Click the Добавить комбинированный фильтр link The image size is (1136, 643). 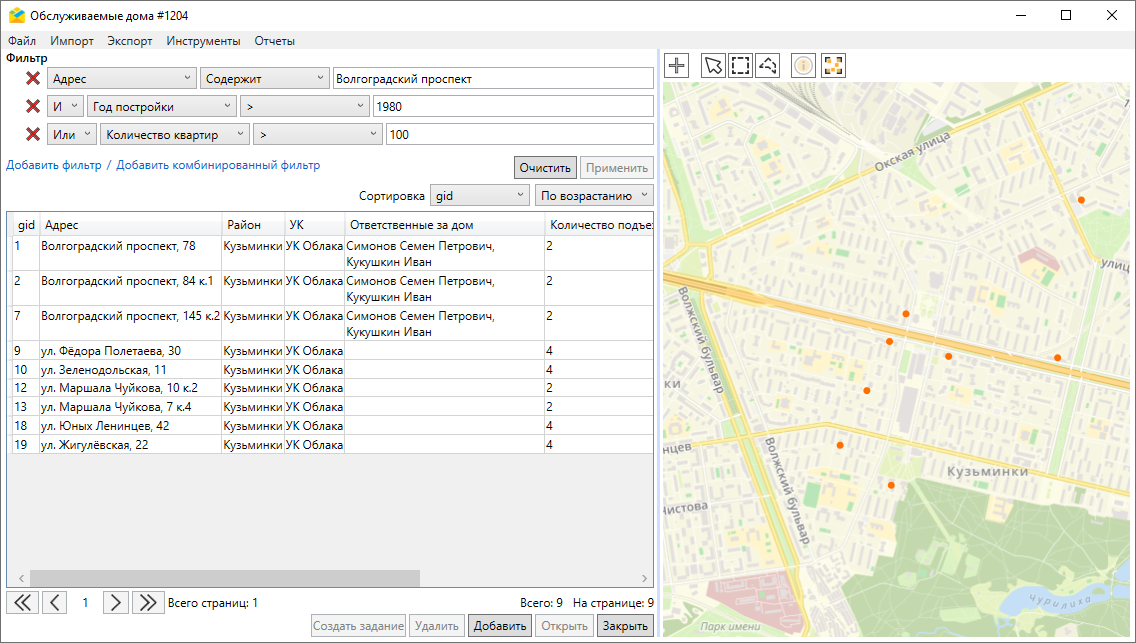point(218,165)
